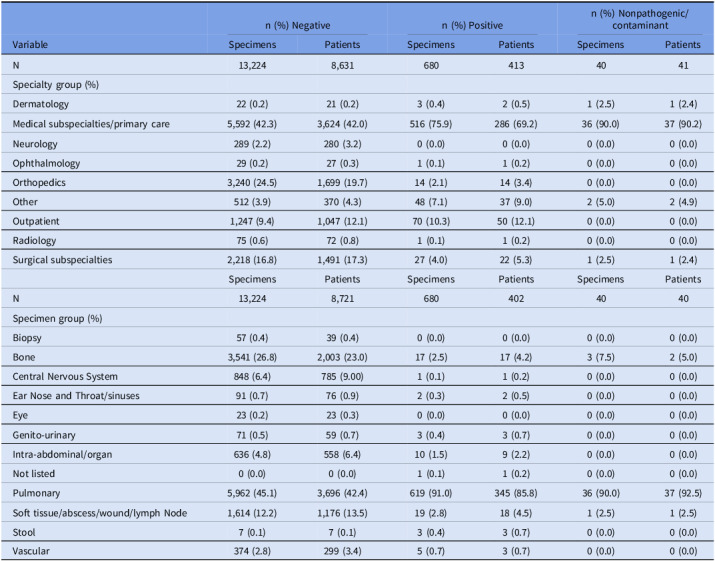The width and height of the screenshot is (715, 561).
Task: Select the Central Nervous System row label
Action: point(65,377)
